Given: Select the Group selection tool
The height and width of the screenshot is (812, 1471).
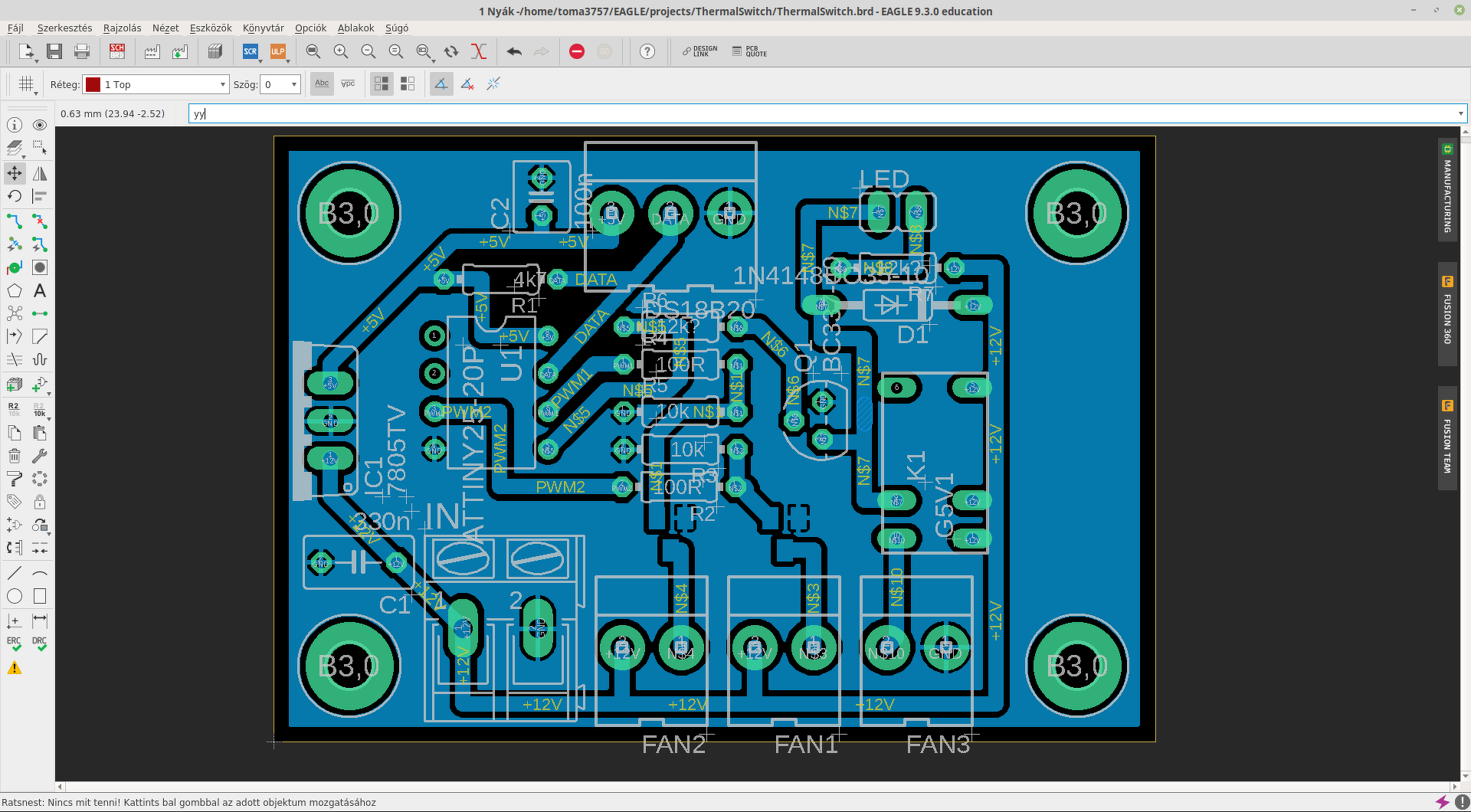Looking at the screenshot, I should coord(40,148).
